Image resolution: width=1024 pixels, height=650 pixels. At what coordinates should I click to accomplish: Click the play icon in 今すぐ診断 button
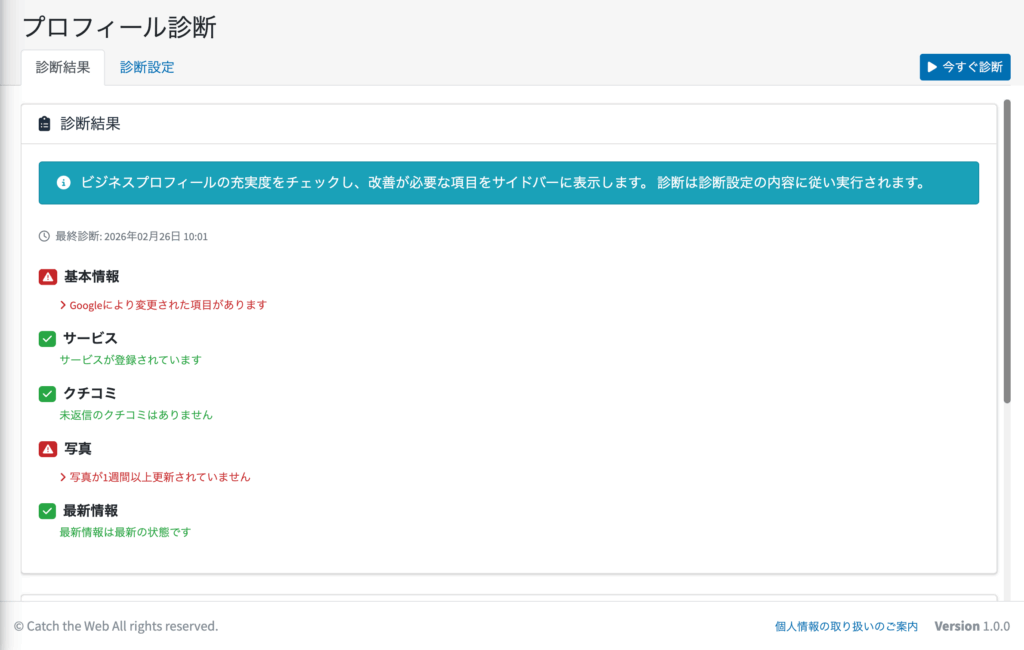coord(932,67)
